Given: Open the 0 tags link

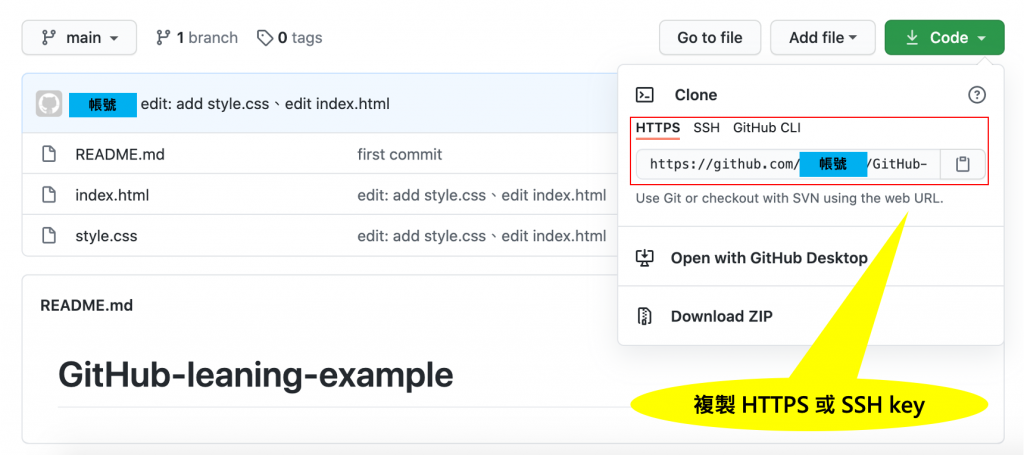Looking at the screenshot, I should (289, 38).
